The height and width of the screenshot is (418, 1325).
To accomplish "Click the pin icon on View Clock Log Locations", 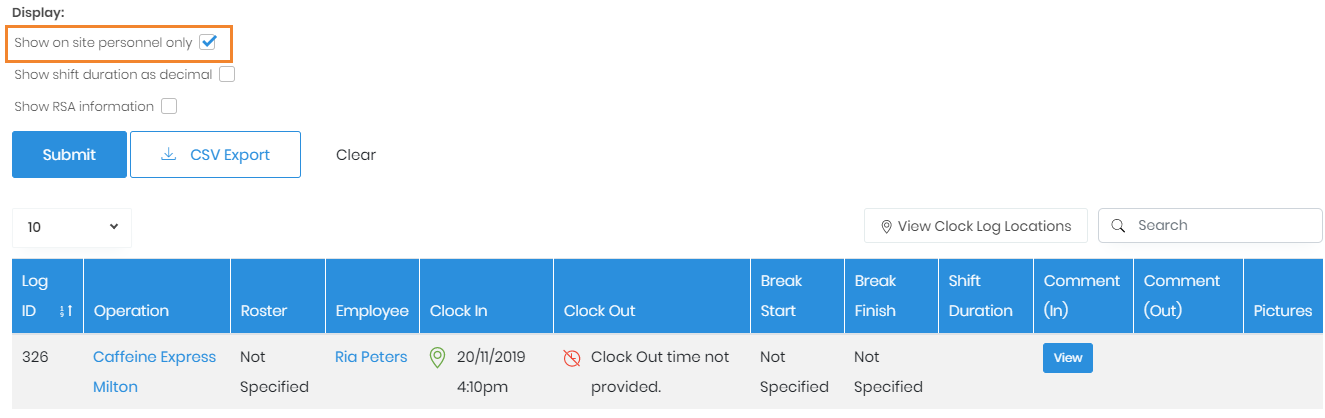I will click(886, 227).
